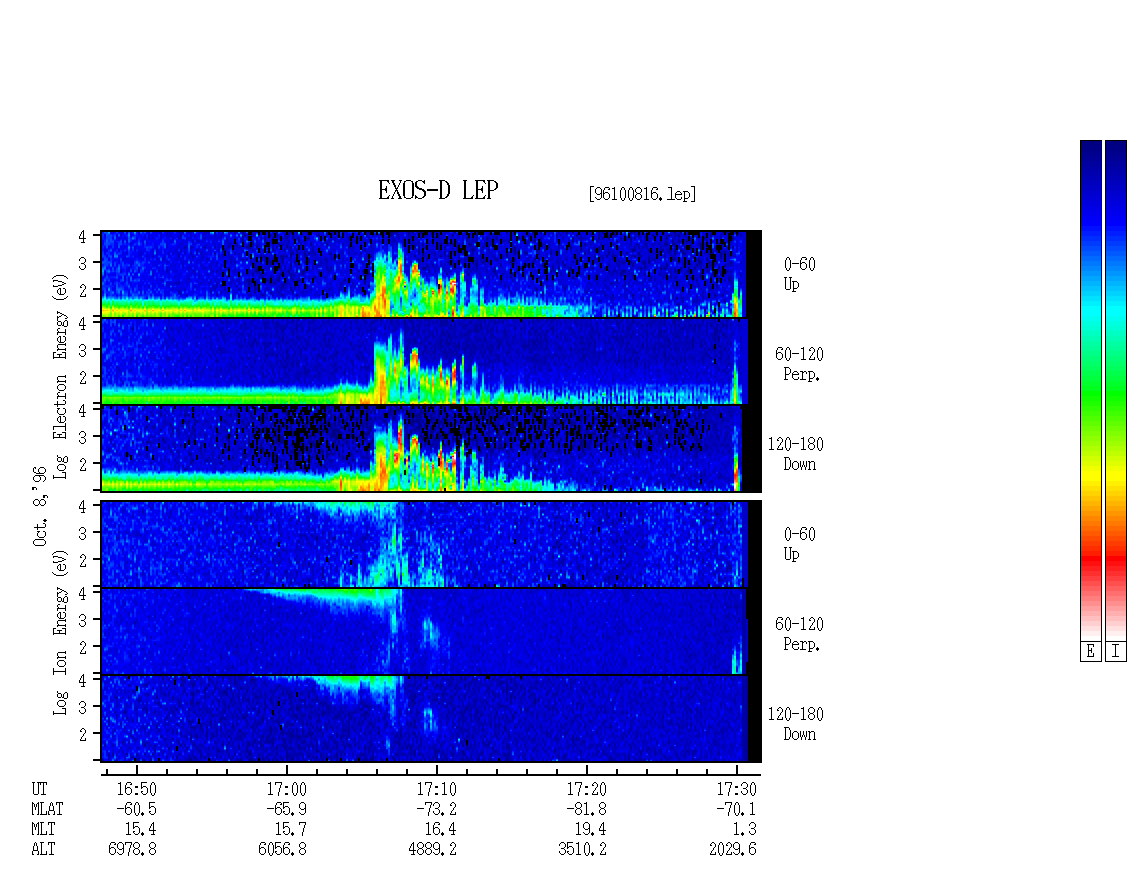Click the MLAT value -60.5

(x=136, y=809)
